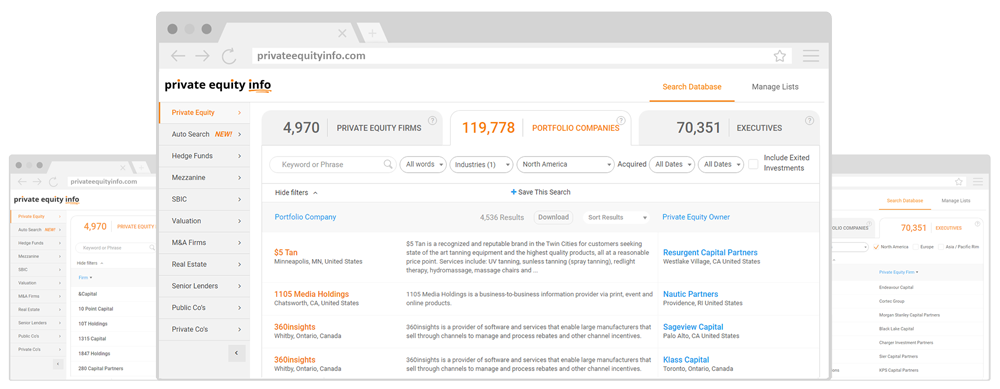The image size is (1000, 389).
Task: Open the hamburger menu in the front browser
Action: tap(811, 56)
